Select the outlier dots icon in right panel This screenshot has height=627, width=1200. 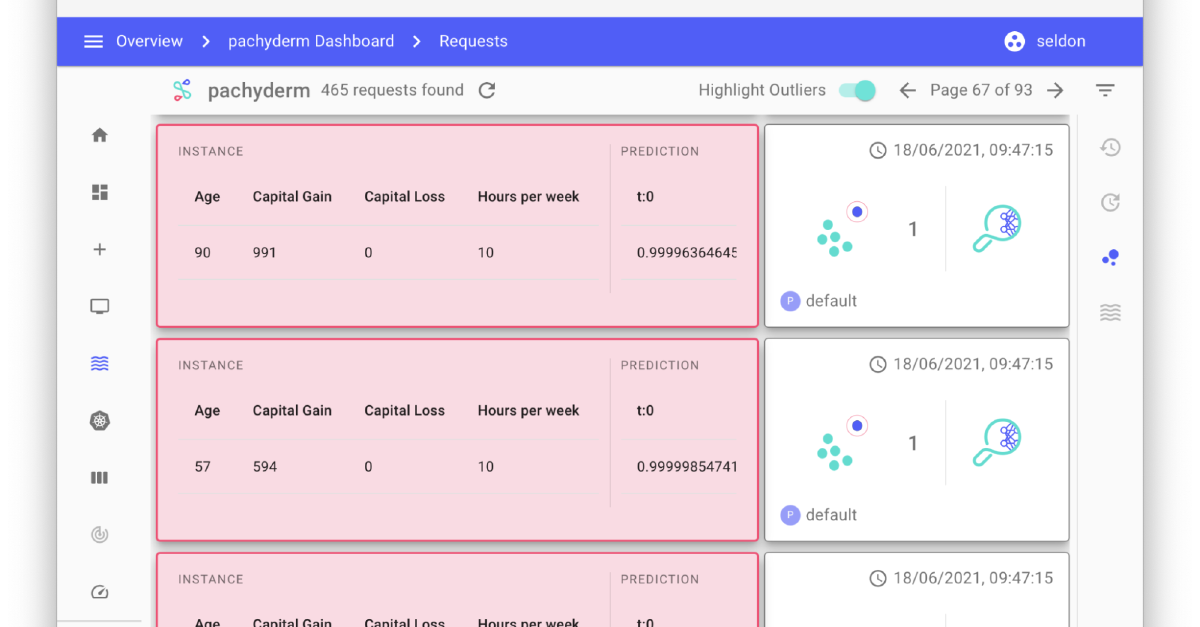(x=1110, y=258)
